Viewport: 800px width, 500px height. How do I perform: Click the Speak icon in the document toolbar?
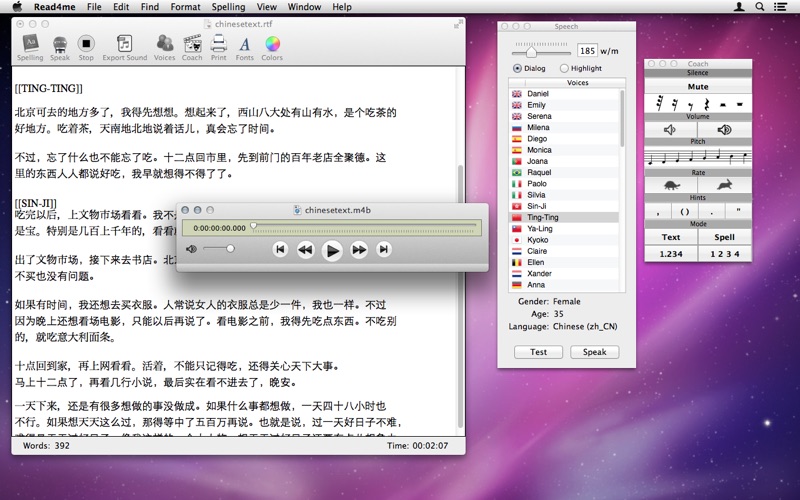[x=60, y=48]
